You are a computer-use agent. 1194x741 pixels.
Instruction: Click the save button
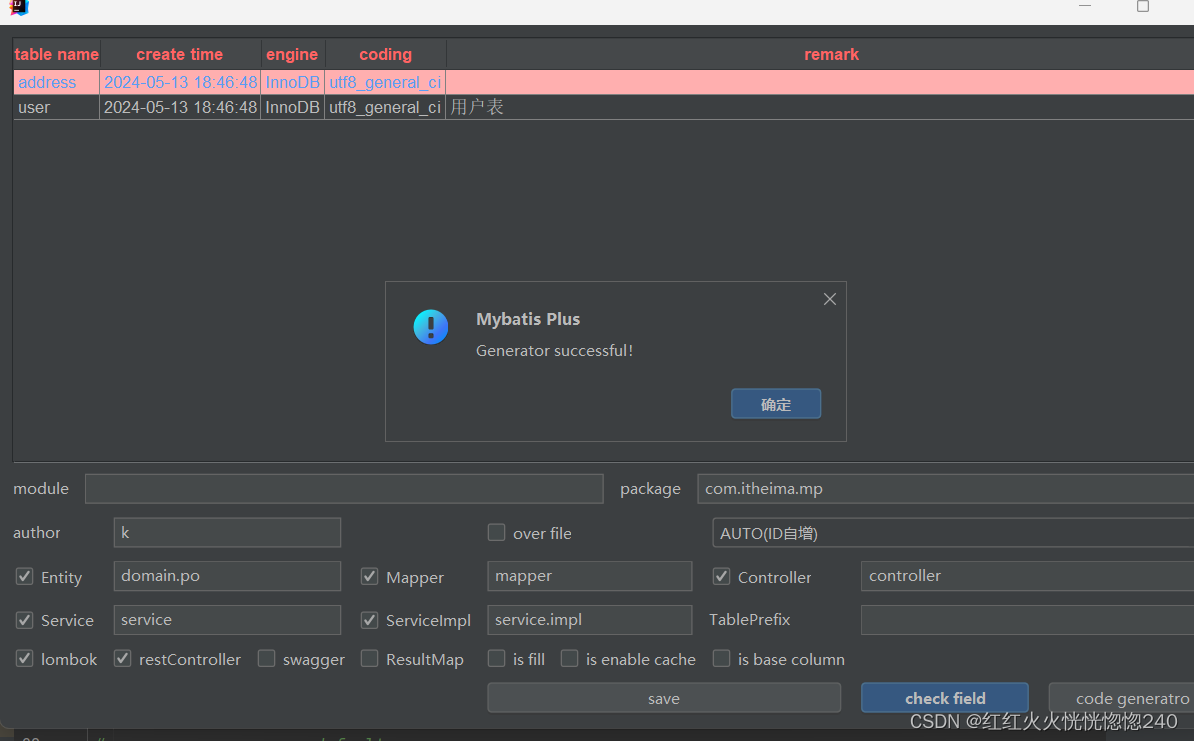tap(664, 698)
